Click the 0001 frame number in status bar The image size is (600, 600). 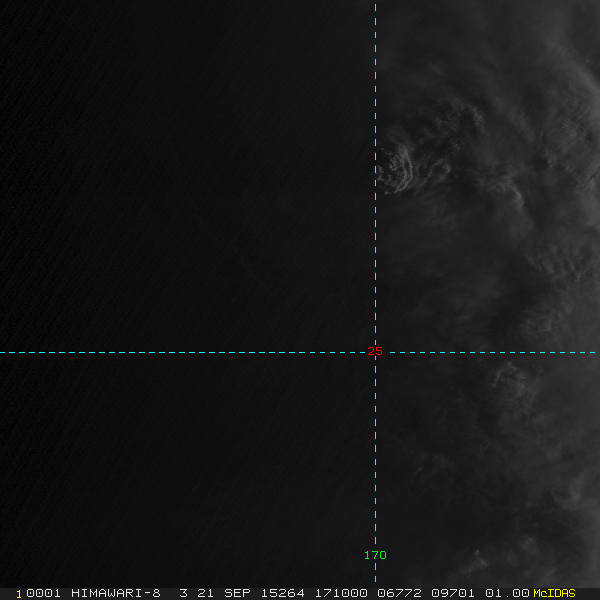pyautogui.click(x=44, y=593)
